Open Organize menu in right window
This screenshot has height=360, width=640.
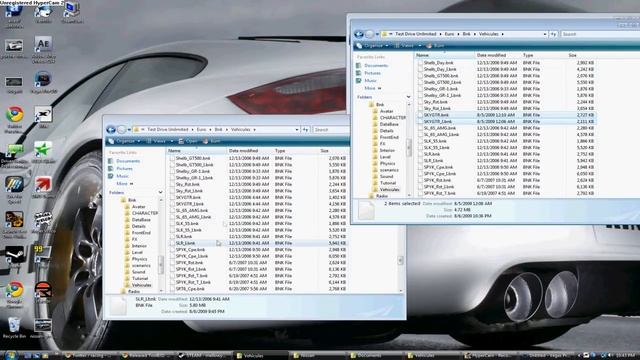point(372,46)
